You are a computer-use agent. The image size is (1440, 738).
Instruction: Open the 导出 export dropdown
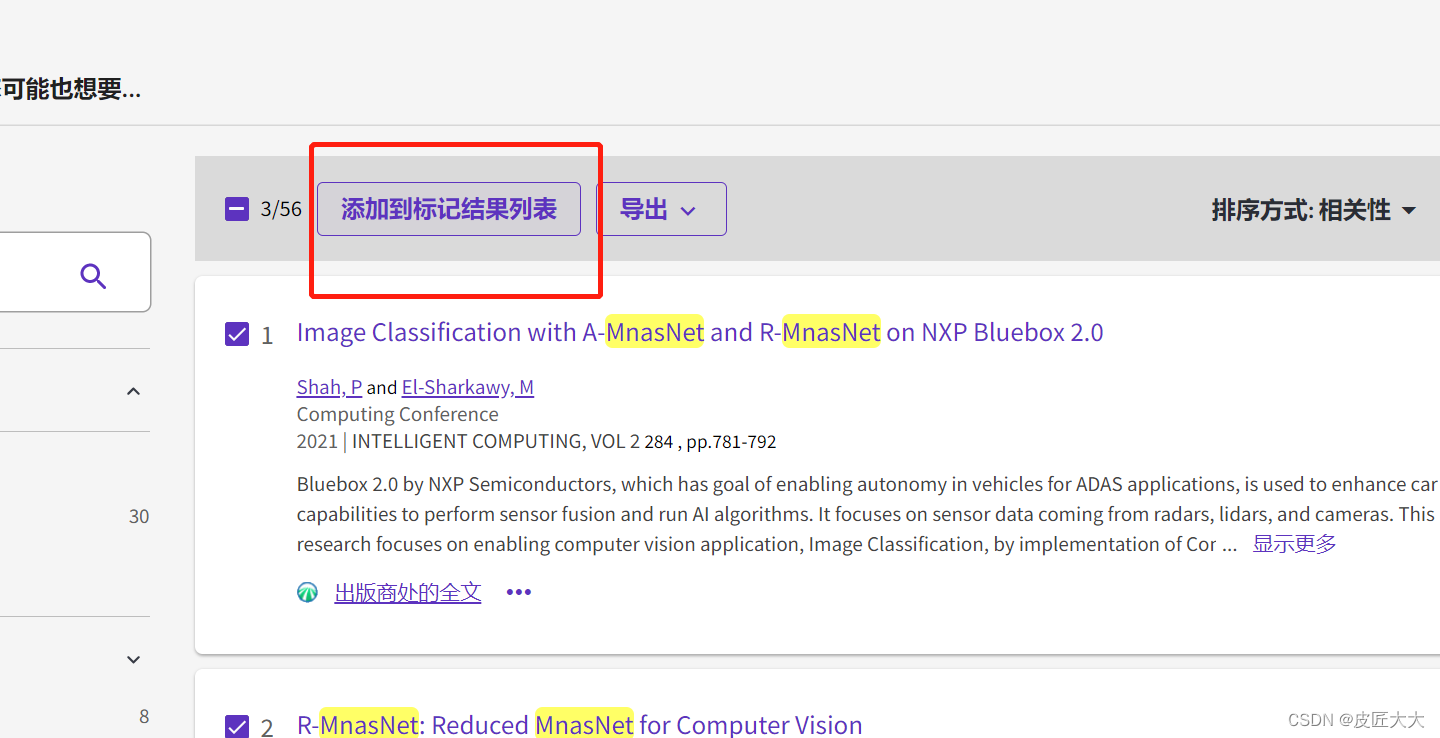click(x=661, y=208)
